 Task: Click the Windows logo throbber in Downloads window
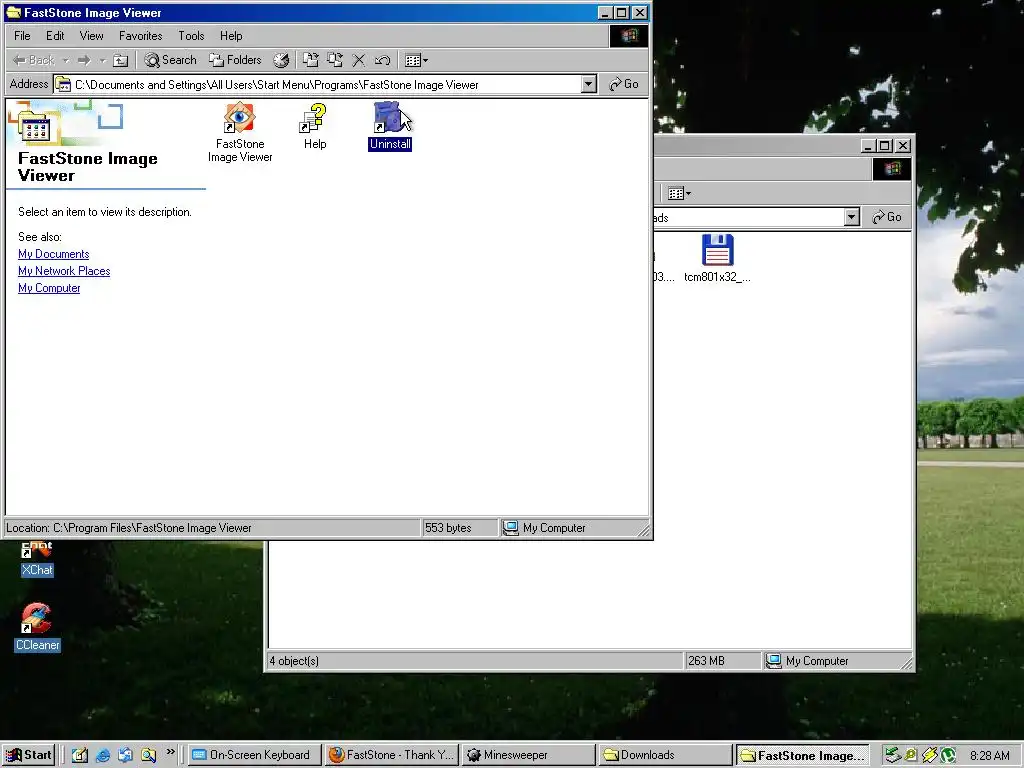(x=892, y=169)
